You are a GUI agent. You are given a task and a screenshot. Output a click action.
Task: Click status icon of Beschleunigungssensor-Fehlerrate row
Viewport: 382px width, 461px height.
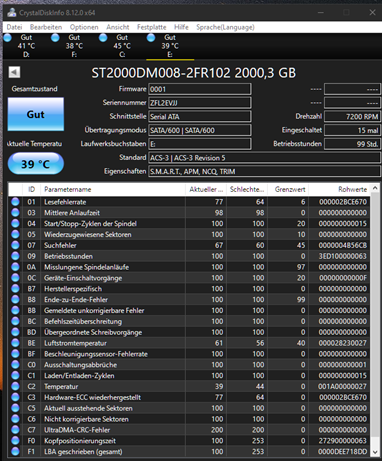(15, 354)
